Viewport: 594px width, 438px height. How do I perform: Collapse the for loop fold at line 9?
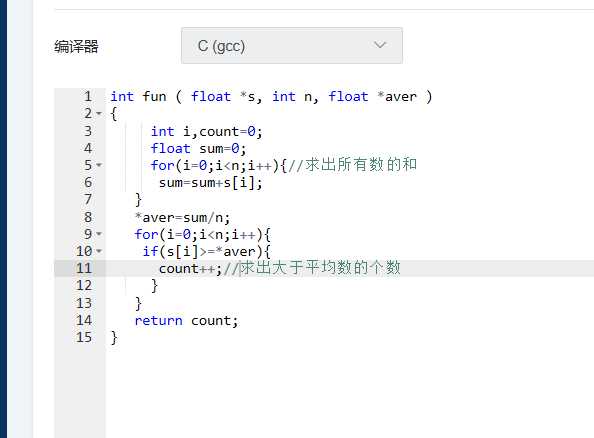[99, 234]
